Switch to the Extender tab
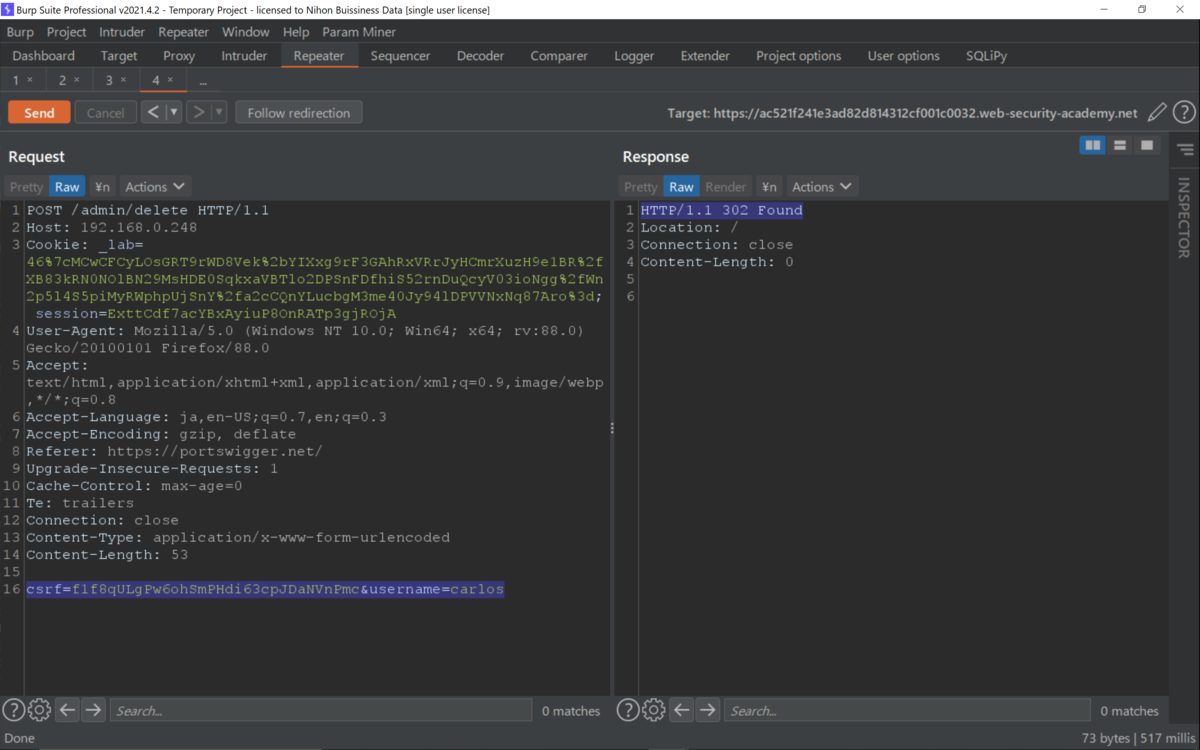 [705, 56]
